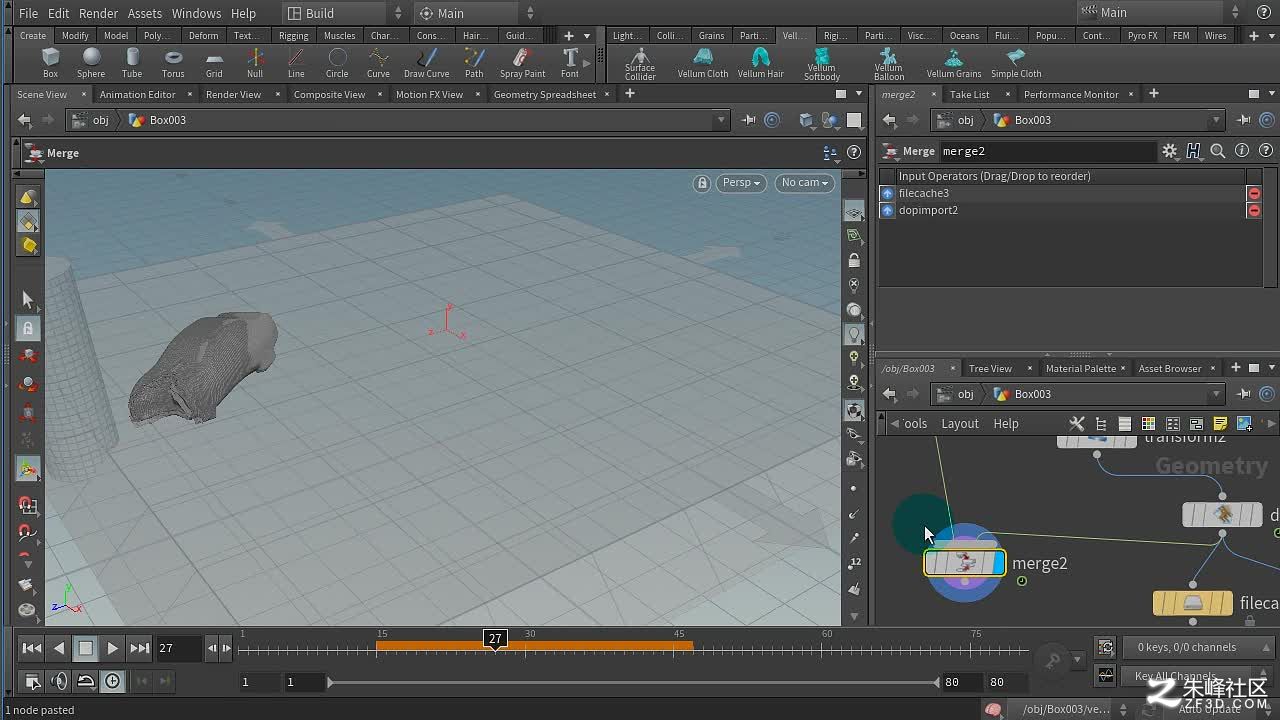Viewport: 1280px width, 720px height.
Task: Remove dopimport2 input with red button
Action: click(x=1254, y=210)
